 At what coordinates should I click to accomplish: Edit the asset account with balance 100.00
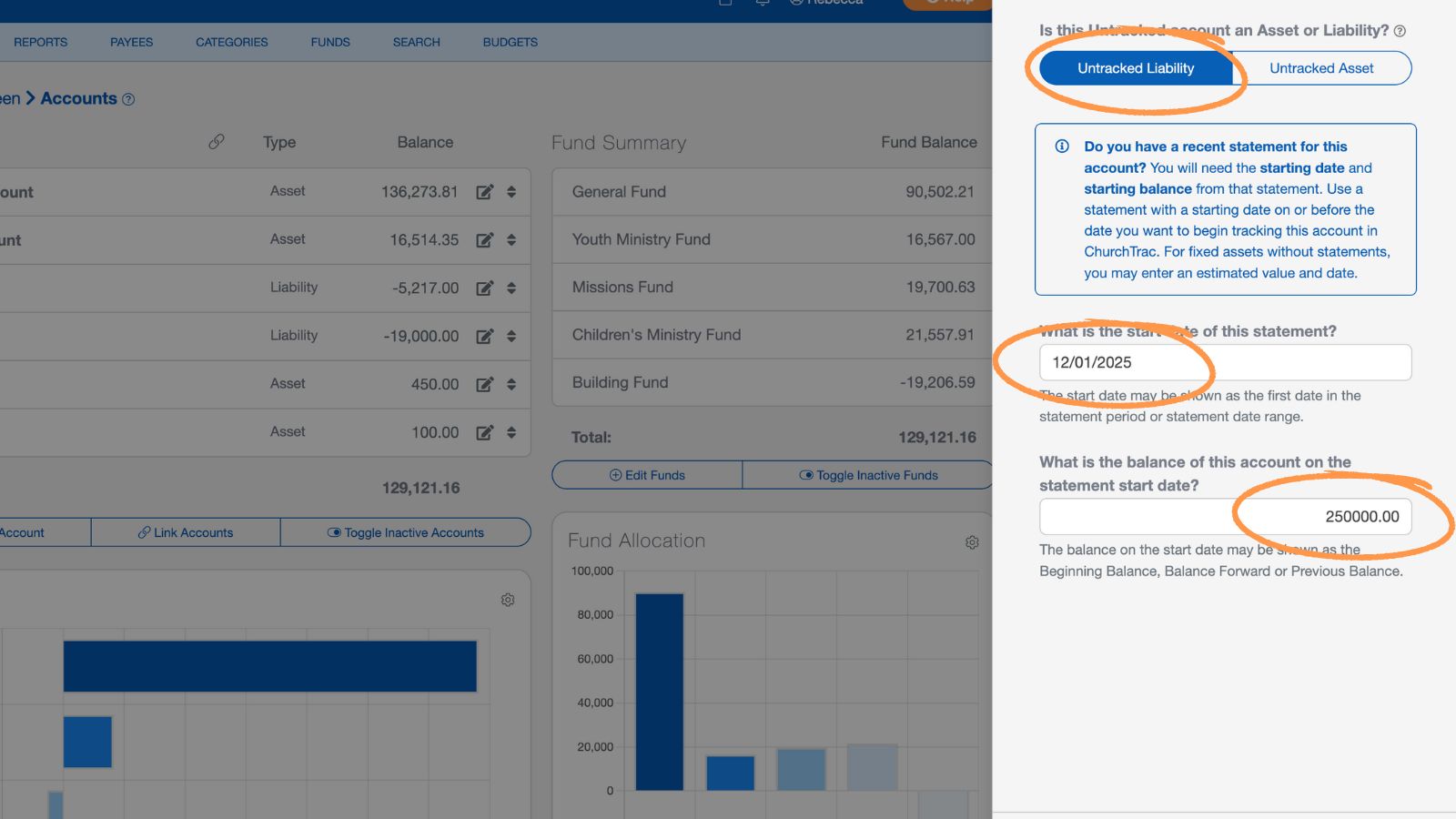485,433
